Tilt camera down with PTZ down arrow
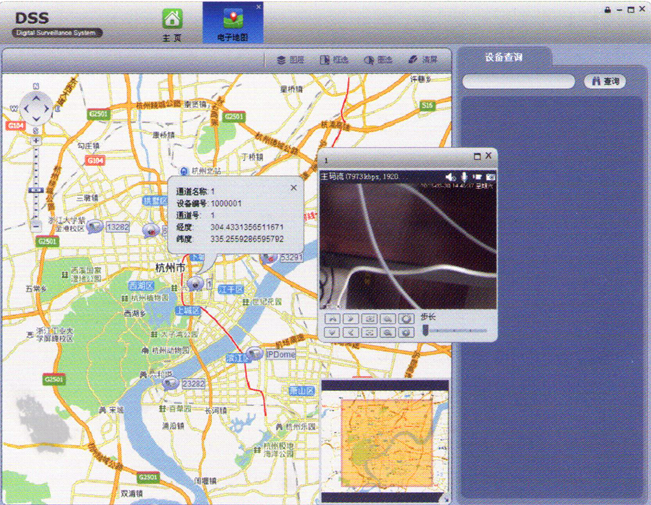Viewport: 651px width, 505px height. [x=332, y=332]
